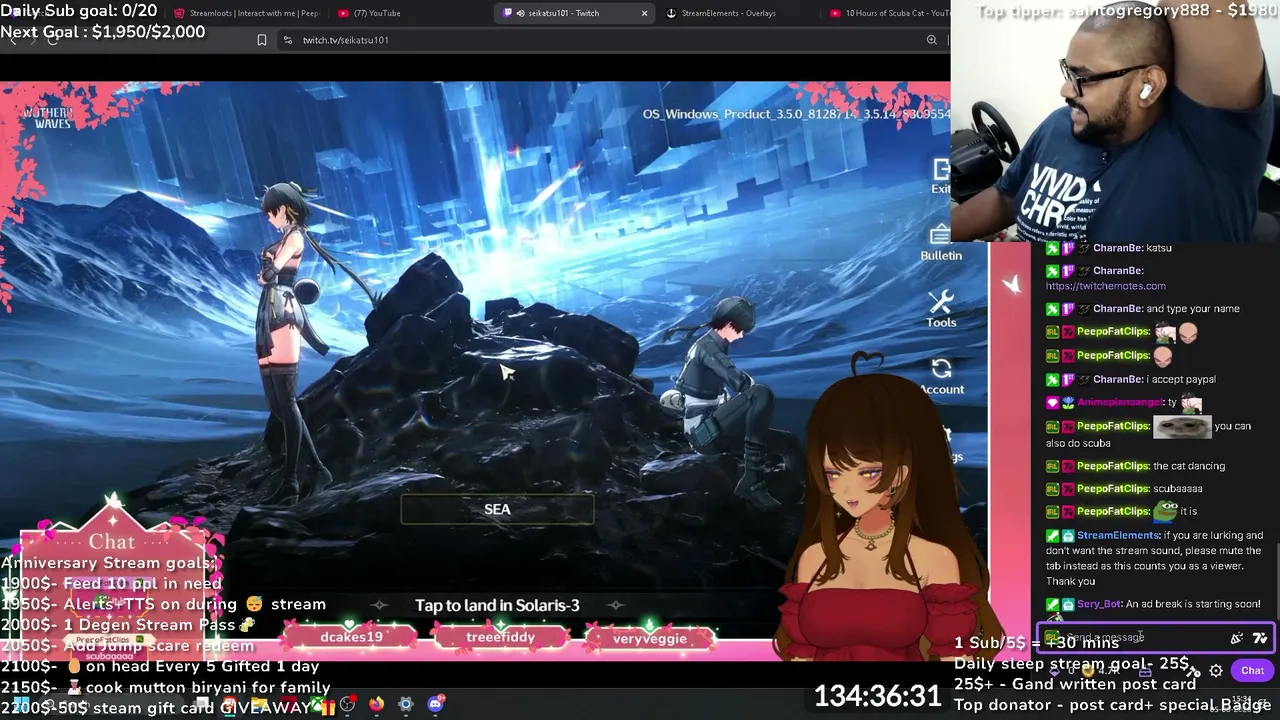Click the treeefiddy name banner
1280x720 pixels.
pos(500,637)
